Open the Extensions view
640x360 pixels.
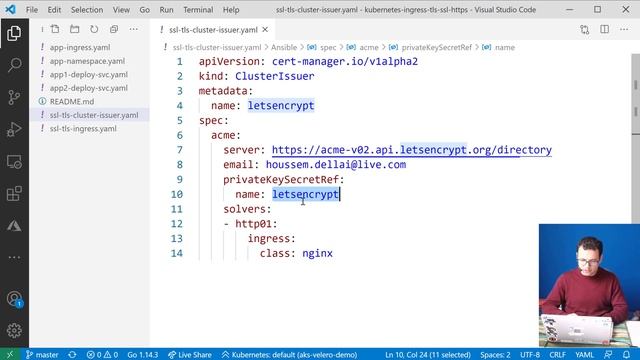pyautogui.click(x=14, y=193)
